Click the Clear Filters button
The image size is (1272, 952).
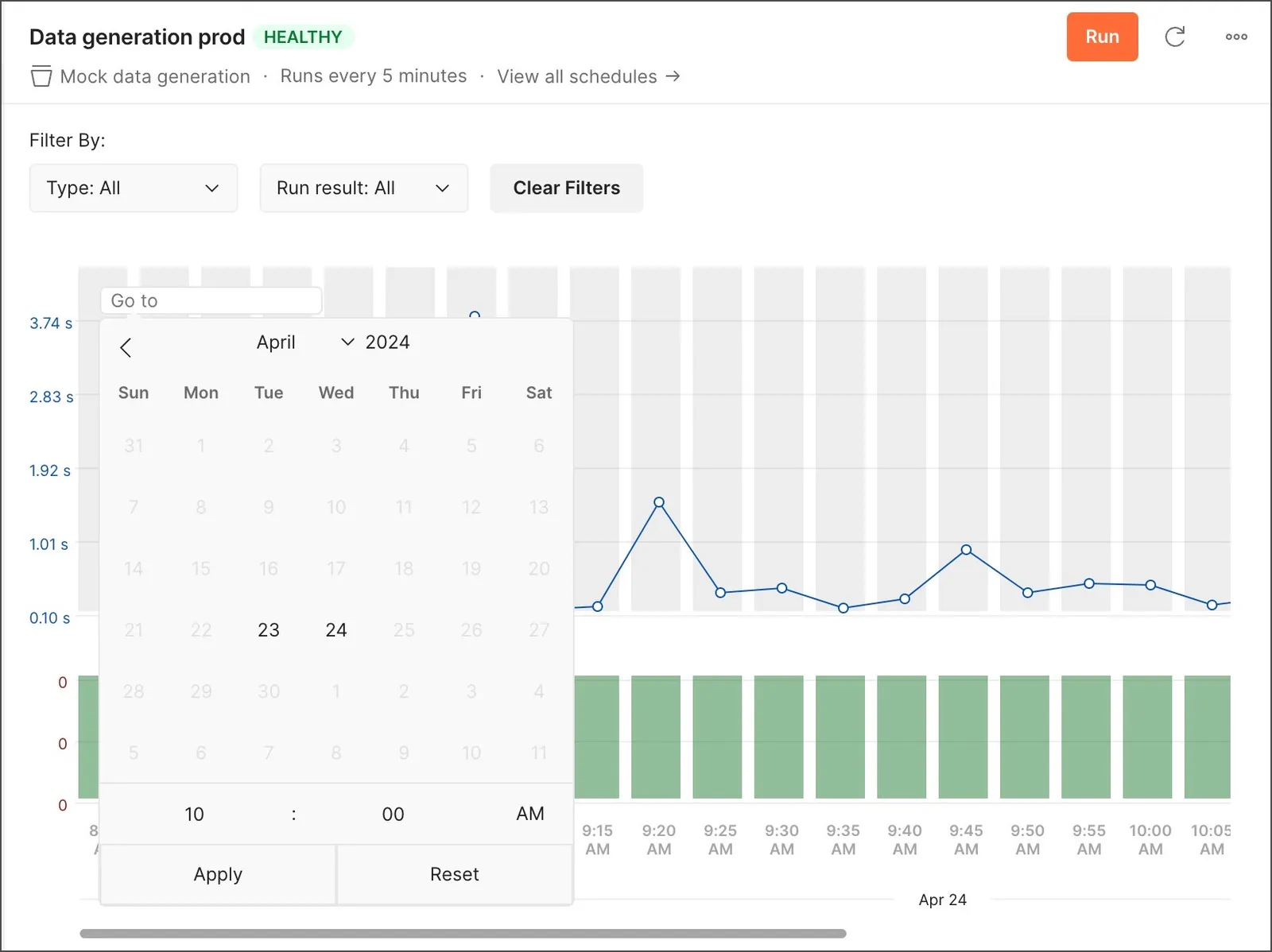pyautogui.click(x=566, y=188)
